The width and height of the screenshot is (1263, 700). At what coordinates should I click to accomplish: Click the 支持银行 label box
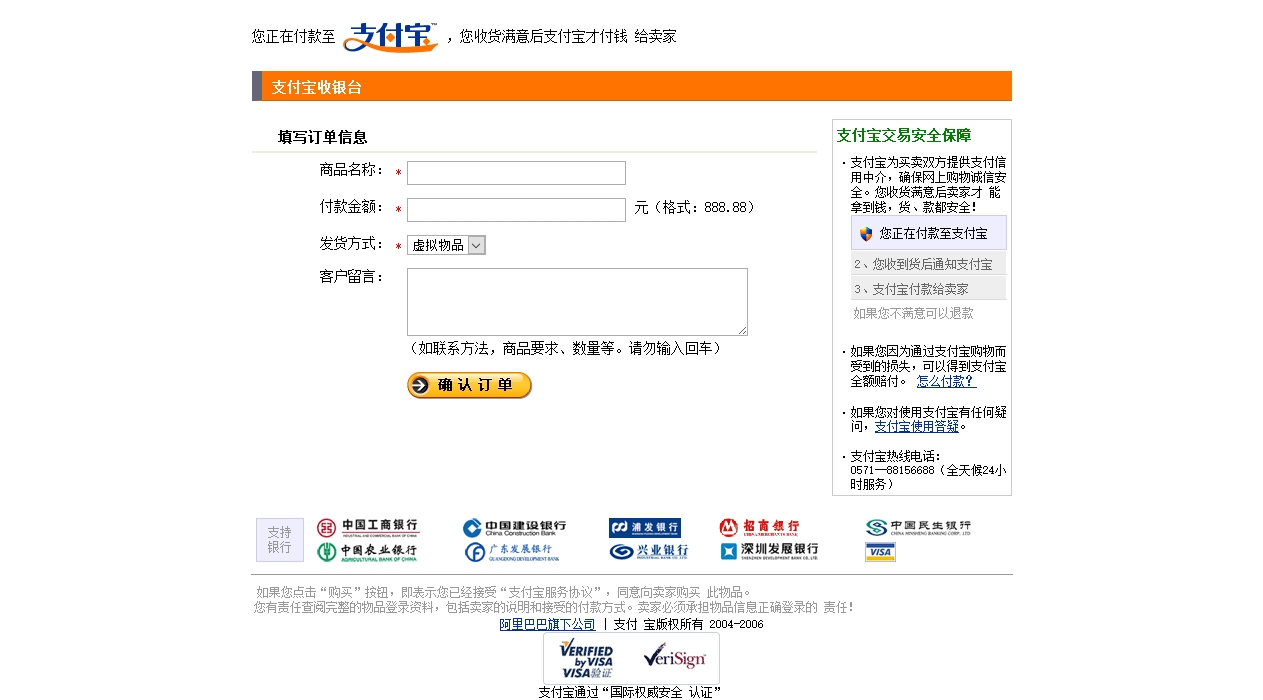[x=280, y=540]
